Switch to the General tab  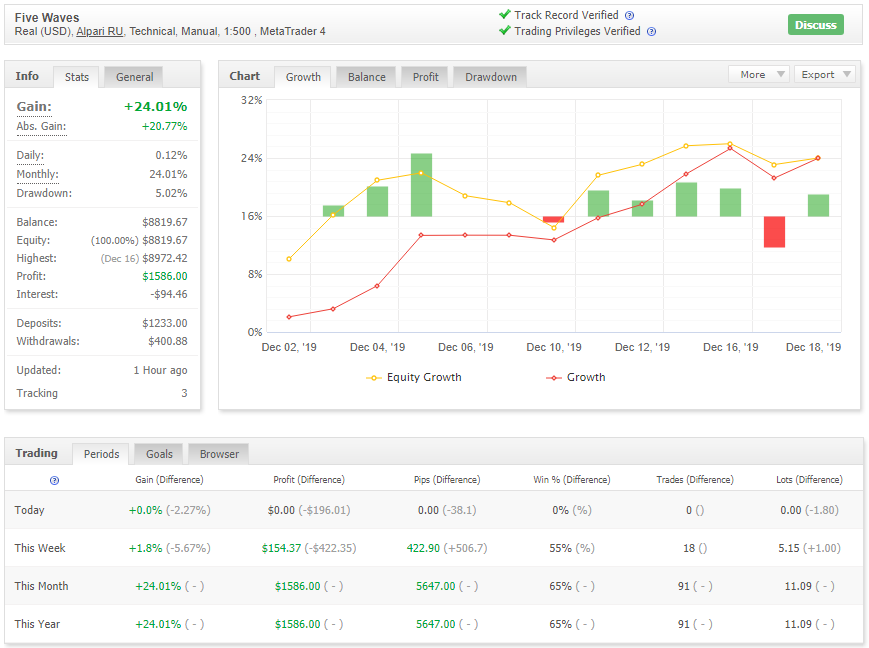(134, 77)
